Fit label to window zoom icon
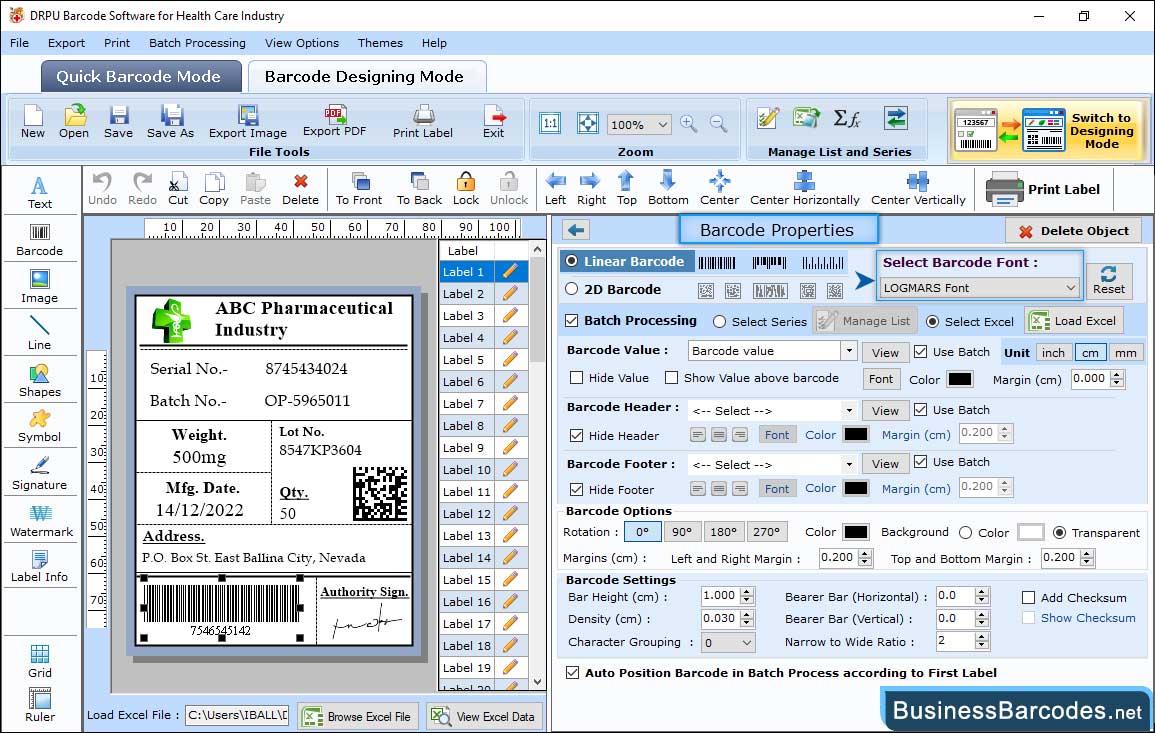This screenshot has height=733, width=1155. pos(588,123)
